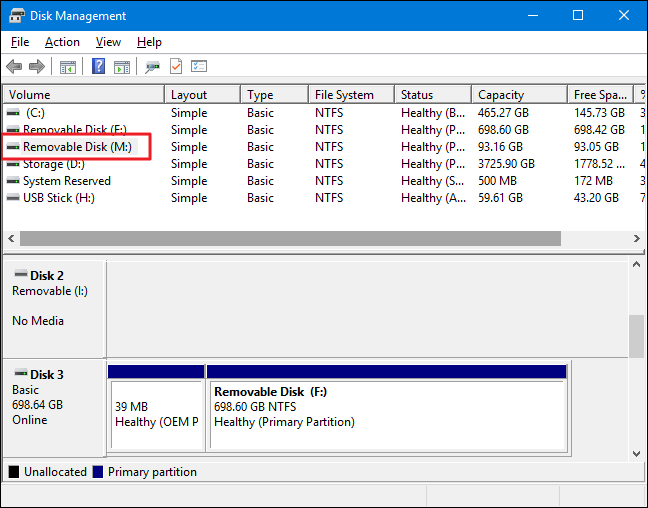Click the Back arrow toolbar icon
The width and height of the screenshot is (648, 508).
pyautogui.click(x=14, y=67)
